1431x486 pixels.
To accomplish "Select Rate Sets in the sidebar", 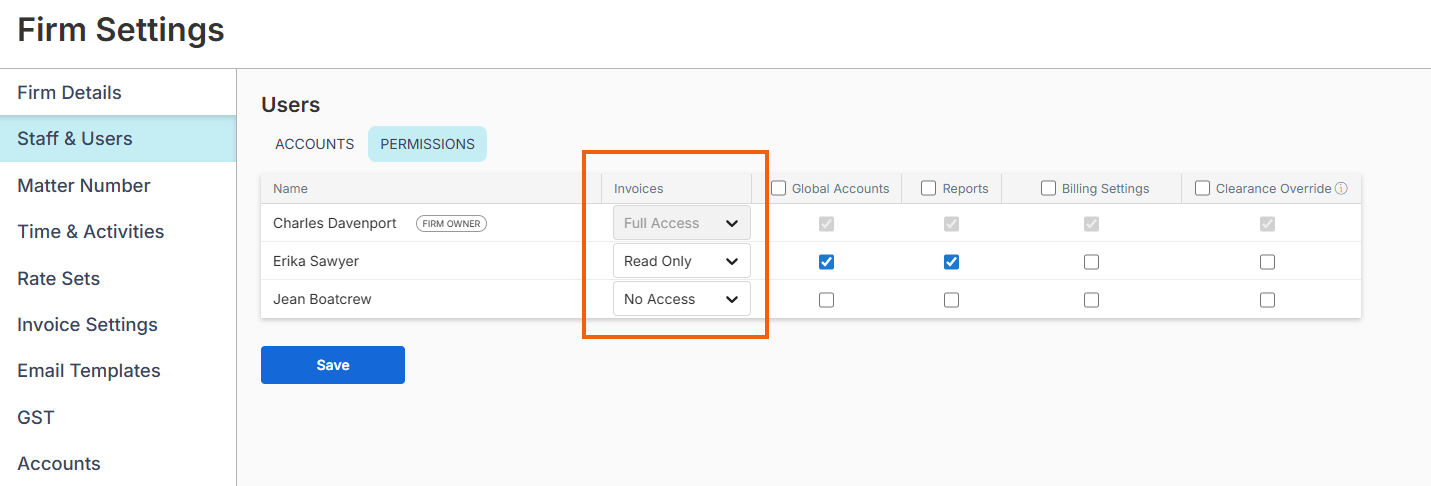I will tap(58, 278).
